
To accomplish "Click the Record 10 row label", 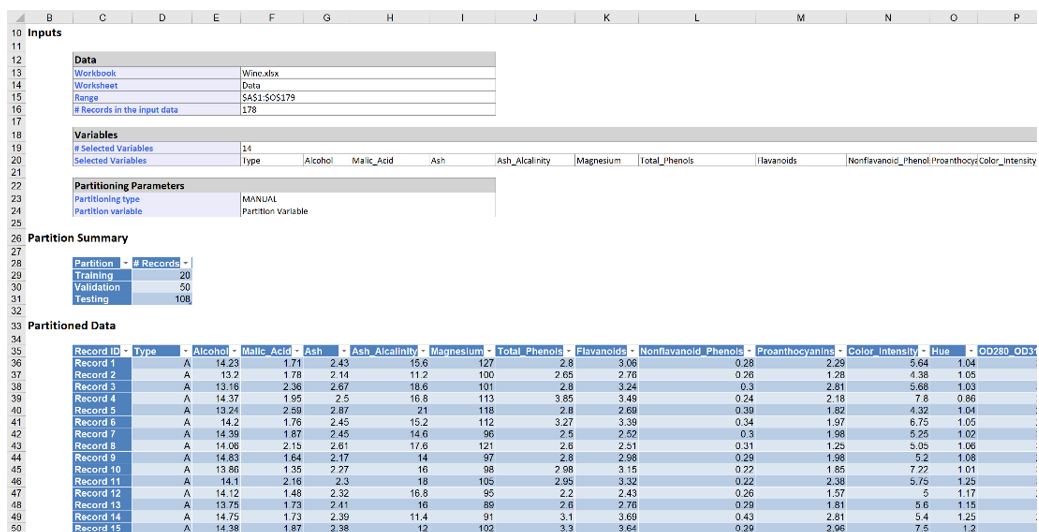I will (x=96, y=469).
